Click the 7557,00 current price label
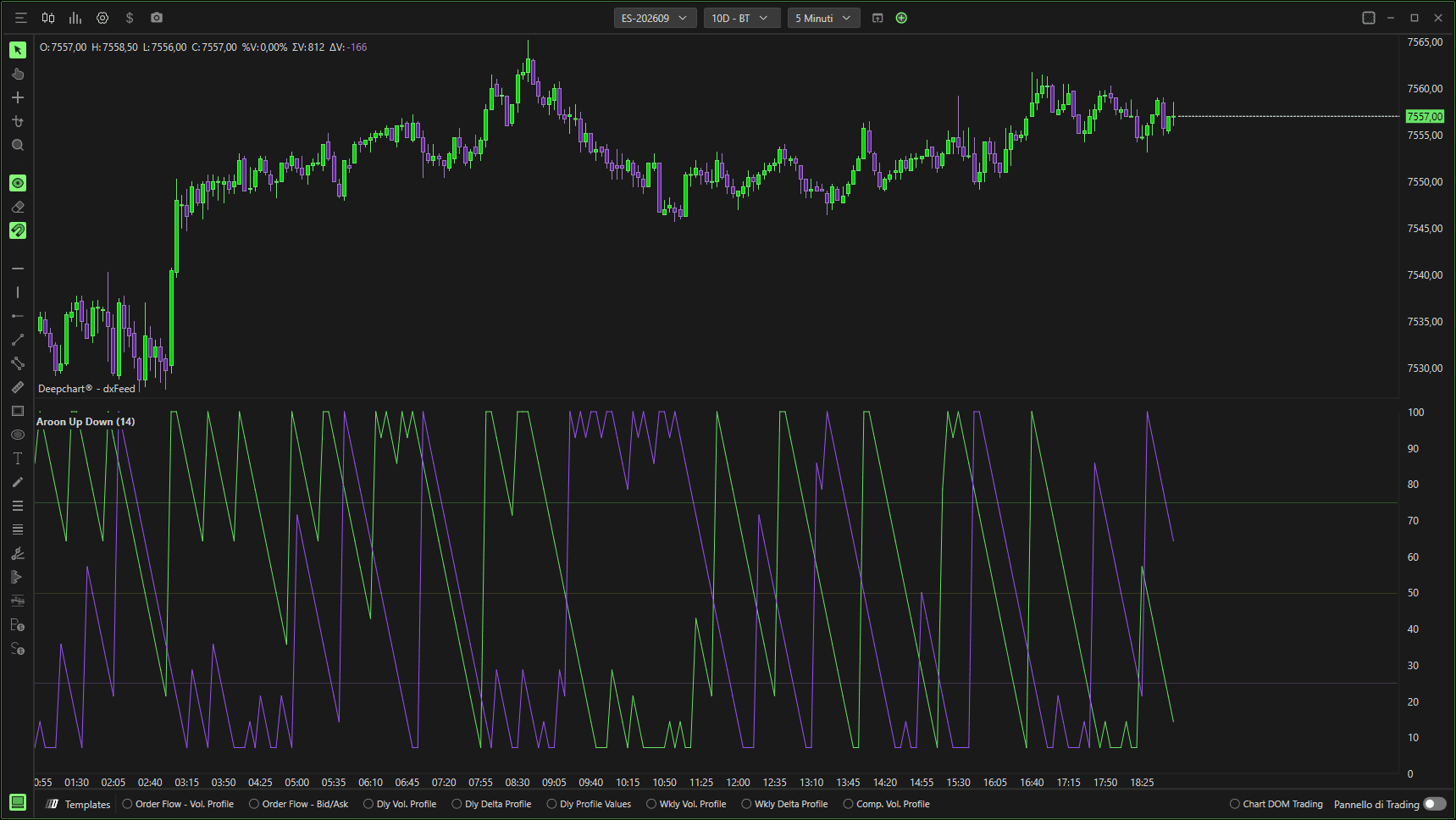 [1425, 116]
